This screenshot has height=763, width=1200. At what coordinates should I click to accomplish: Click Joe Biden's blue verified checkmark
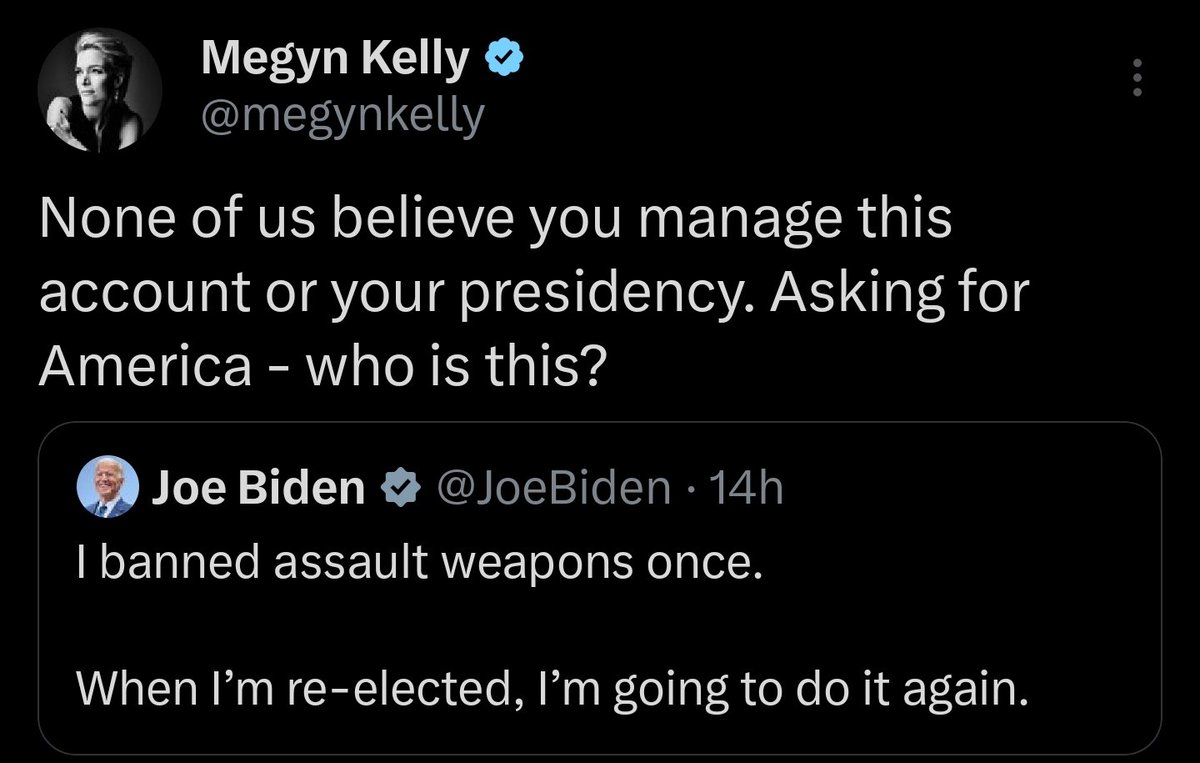(x=396, y=488)
